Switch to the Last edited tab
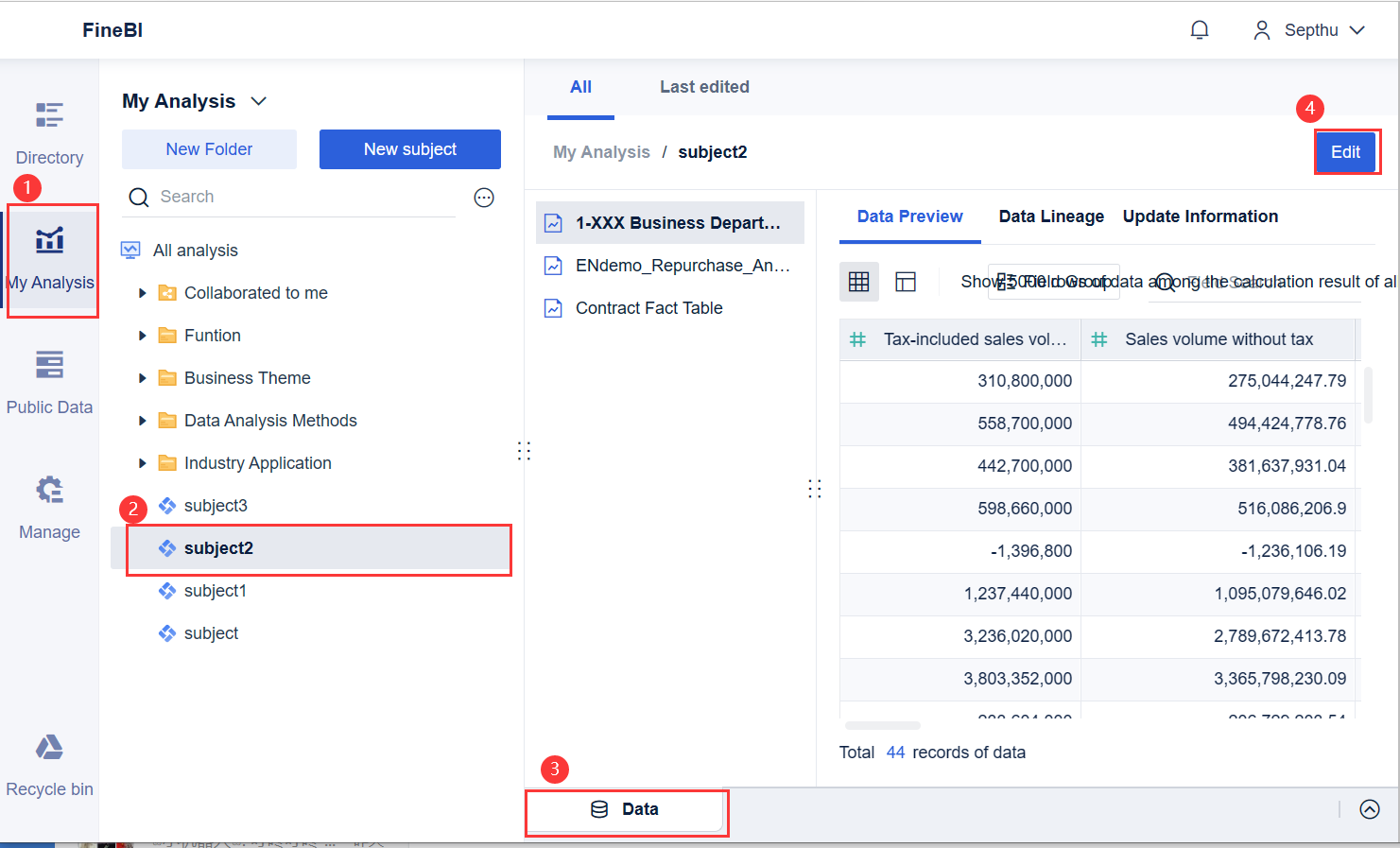This screenshot has height=848, width=1400. point(704,87)
